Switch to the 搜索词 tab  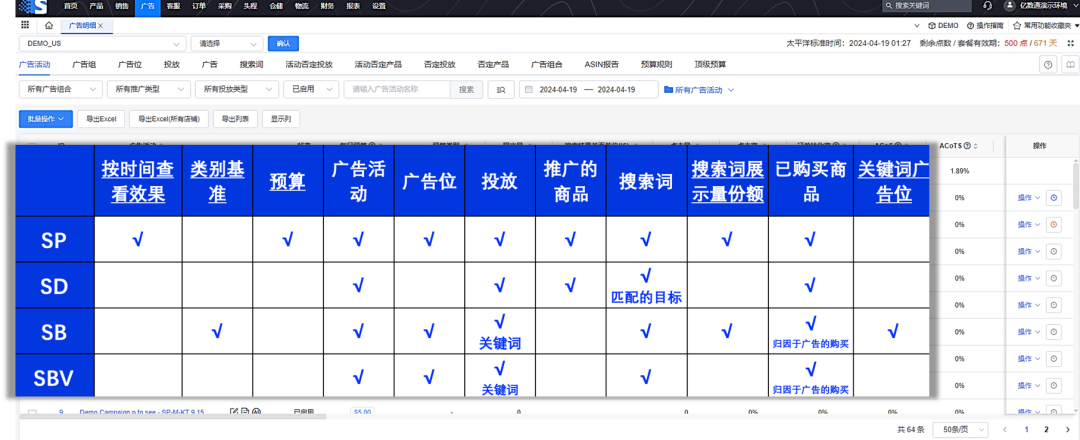(x=251, y=65)
